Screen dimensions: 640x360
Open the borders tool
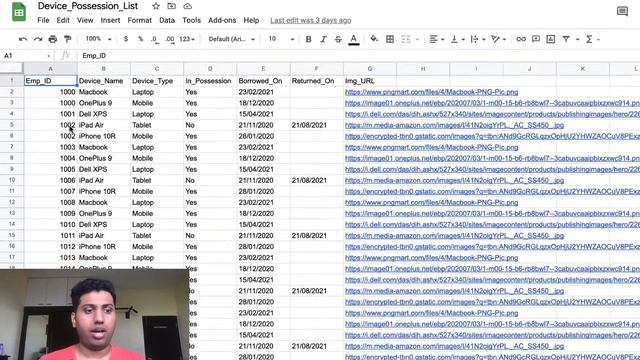pyautogui.click(x=390, y=39)
